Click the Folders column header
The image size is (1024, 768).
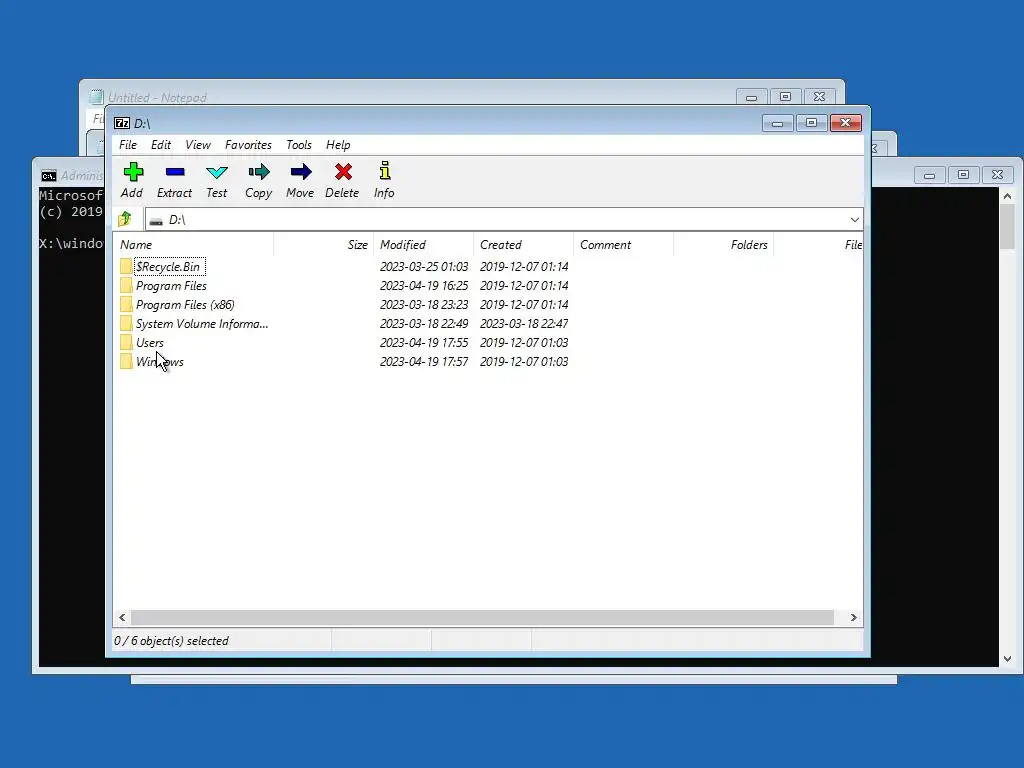click(x=723, y=245)
